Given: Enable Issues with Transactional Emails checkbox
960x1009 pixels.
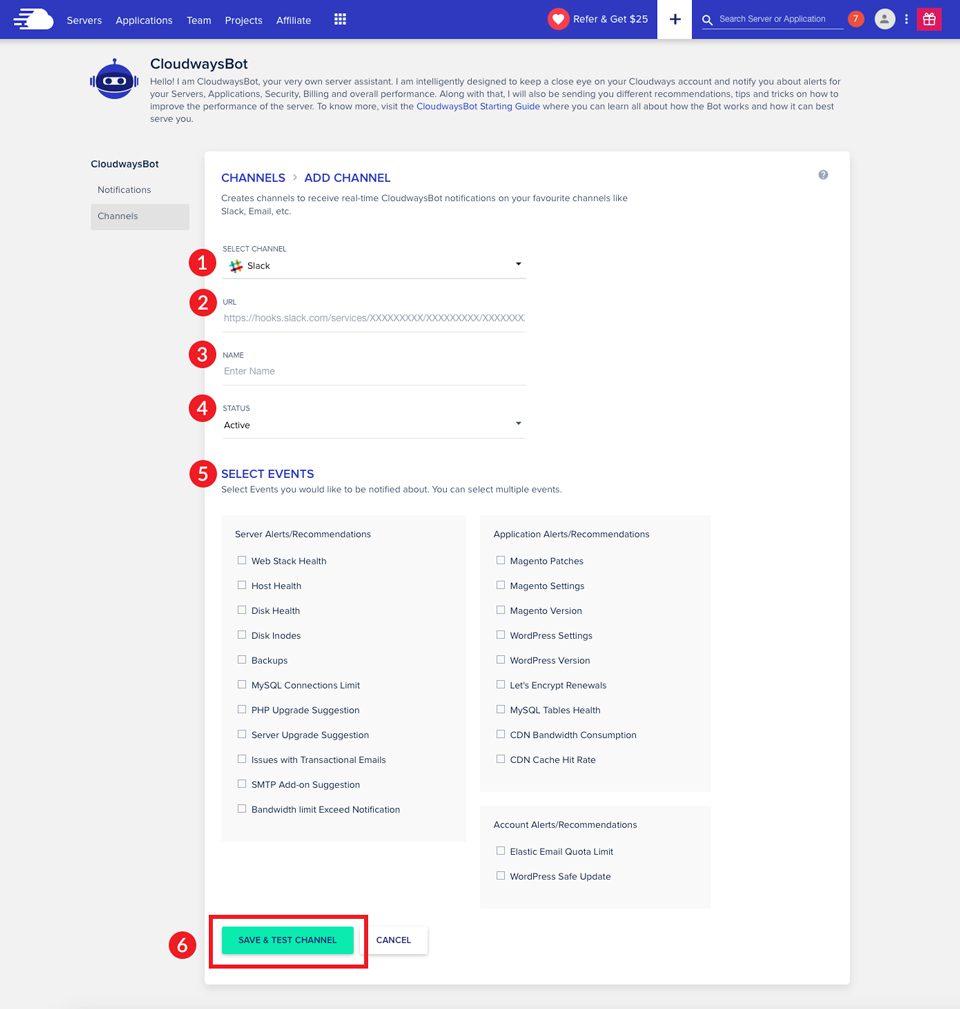Looking at the screenshot, I should coord(242,759).
